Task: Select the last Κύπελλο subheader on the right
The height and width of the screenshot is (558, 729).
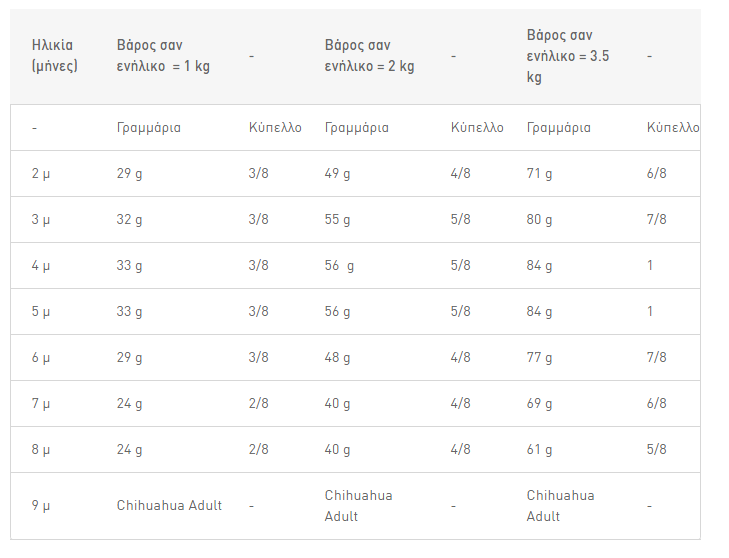Action: [673, 128]
